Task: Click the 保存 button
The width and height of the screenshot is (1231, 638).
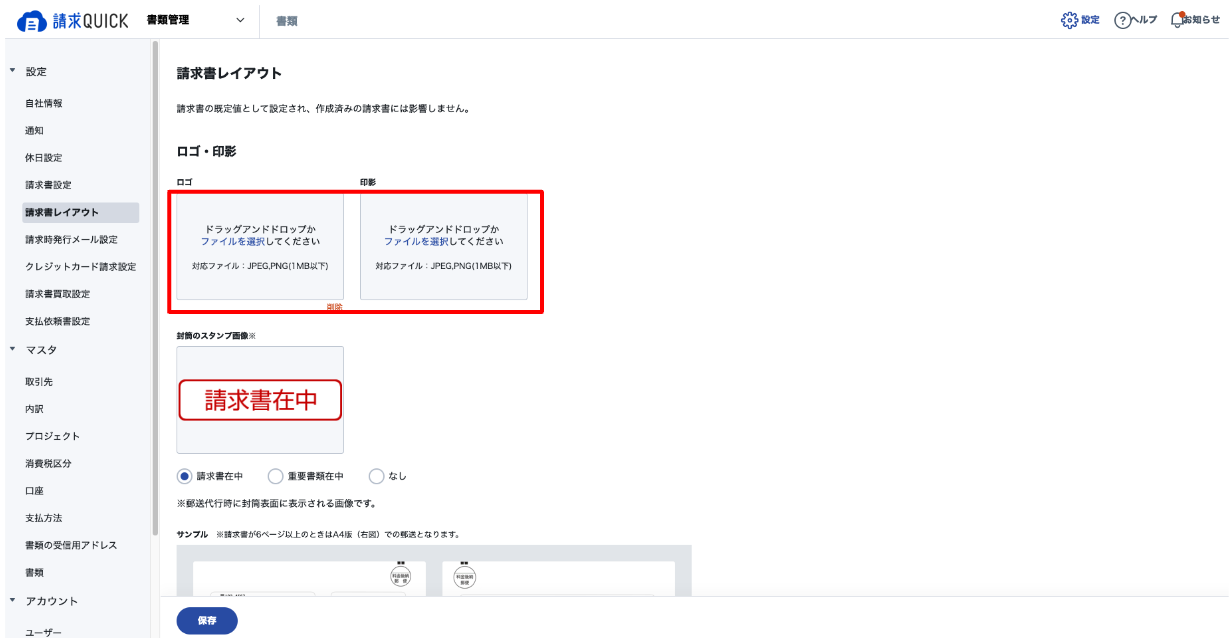Action: (x=207, y=620)
